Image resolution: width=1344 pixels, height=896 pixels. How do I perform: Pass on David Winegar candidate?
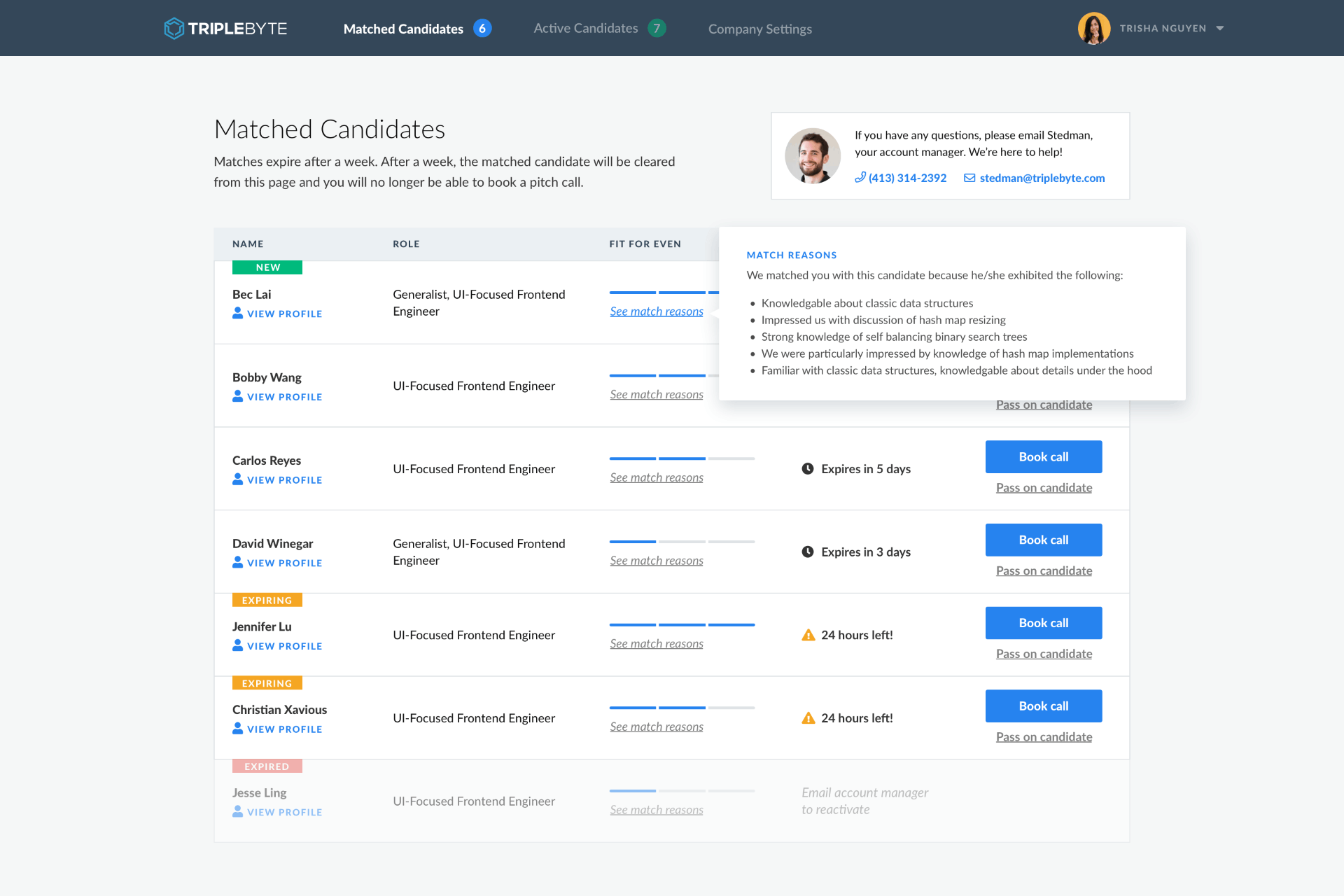pyautogui.click(x=1043, y=570)
